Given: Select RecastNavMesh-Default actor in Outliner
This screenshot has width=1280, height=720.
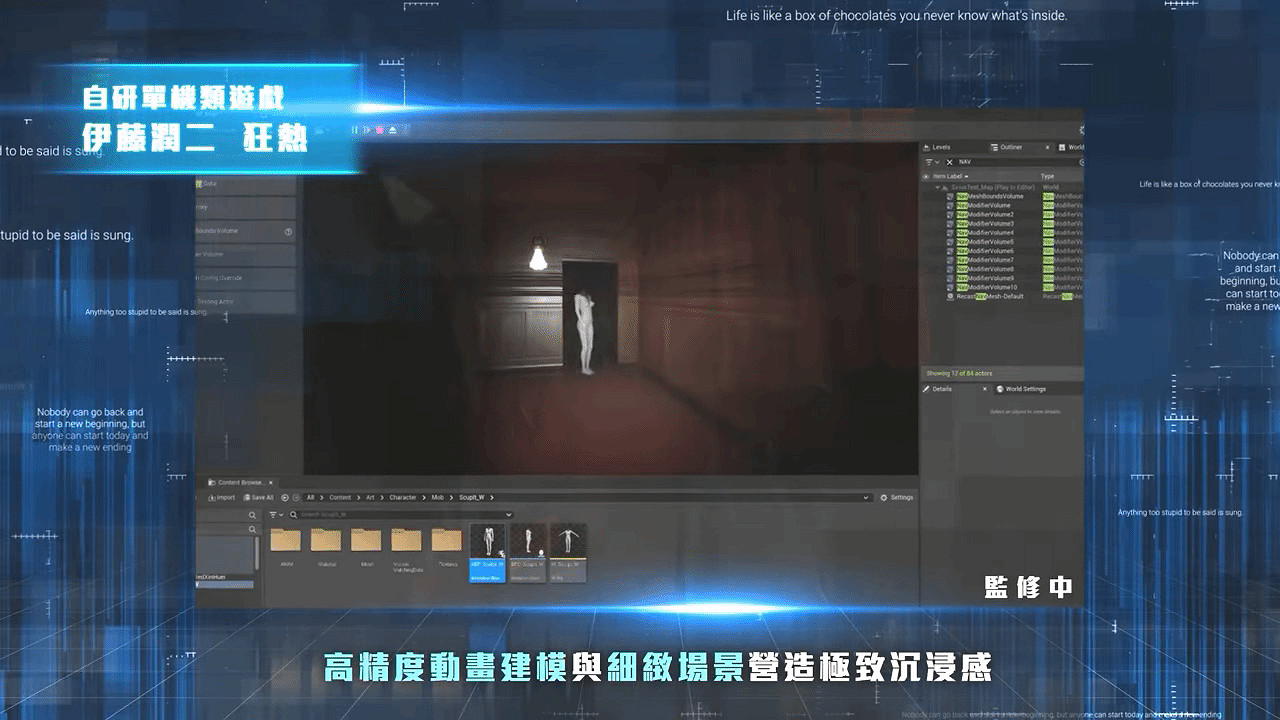Looking at the screenshot, I should [990, 297].
